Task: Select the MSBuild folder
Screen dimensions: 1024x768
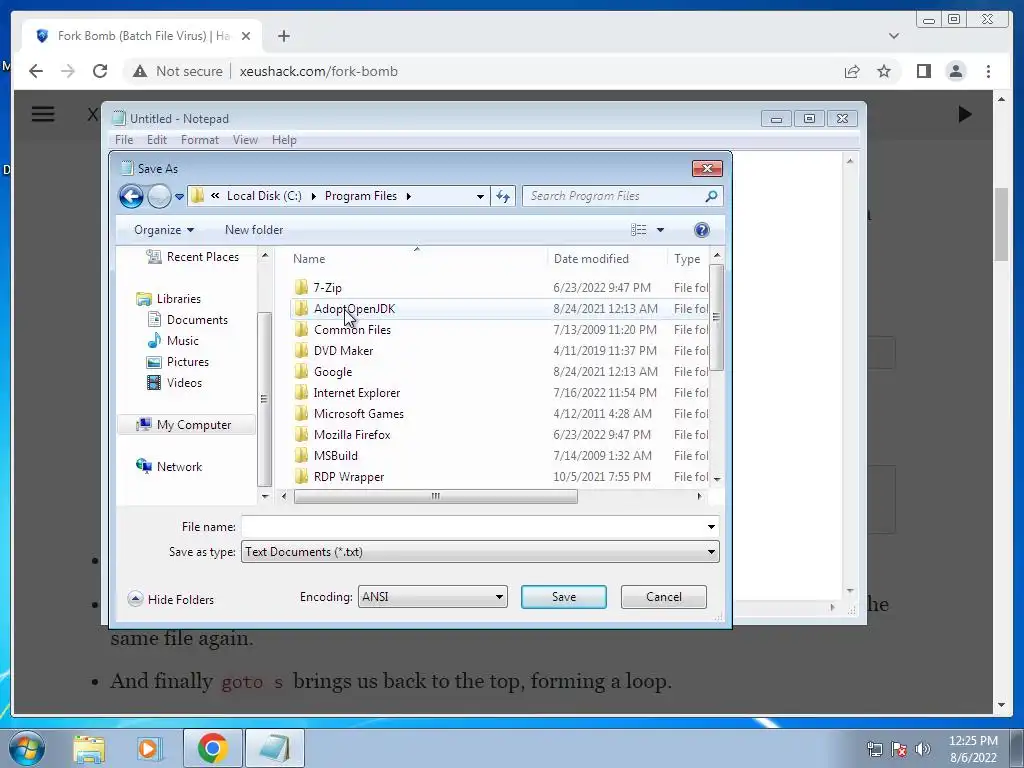Action: coord(336,455)
